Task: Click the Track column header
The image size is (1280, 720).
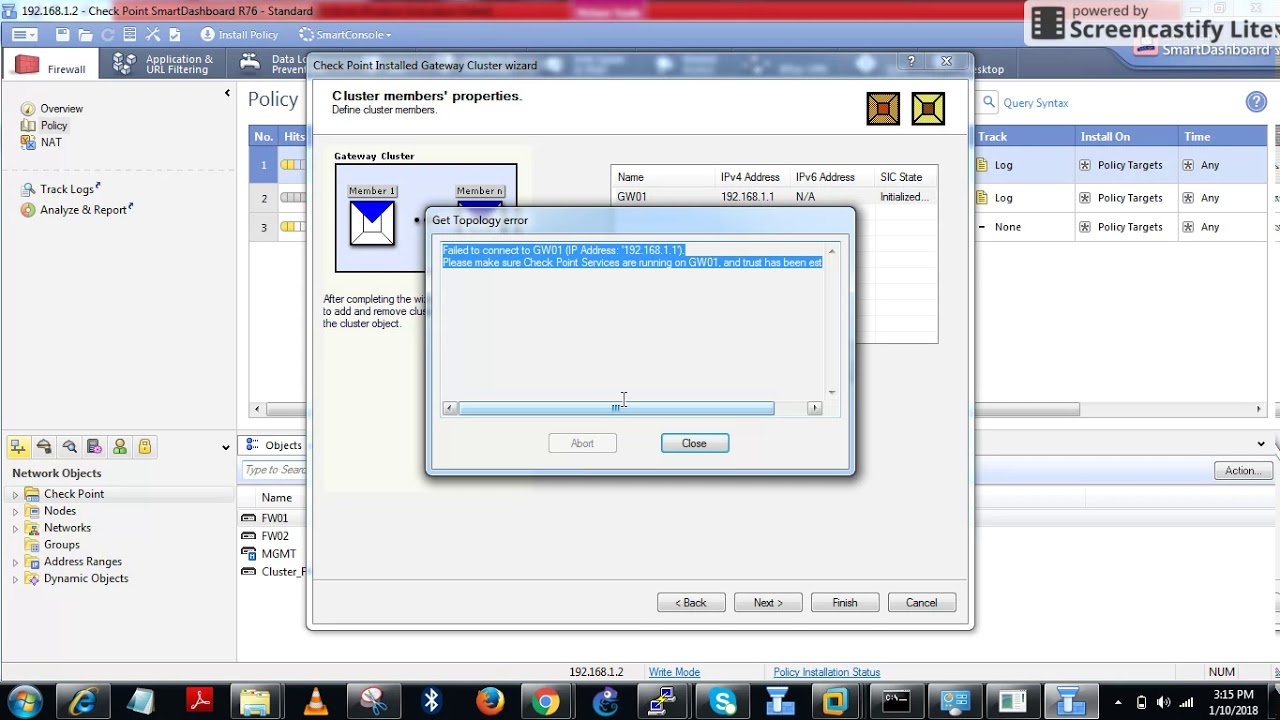Action: click(x=1022, y=137)
